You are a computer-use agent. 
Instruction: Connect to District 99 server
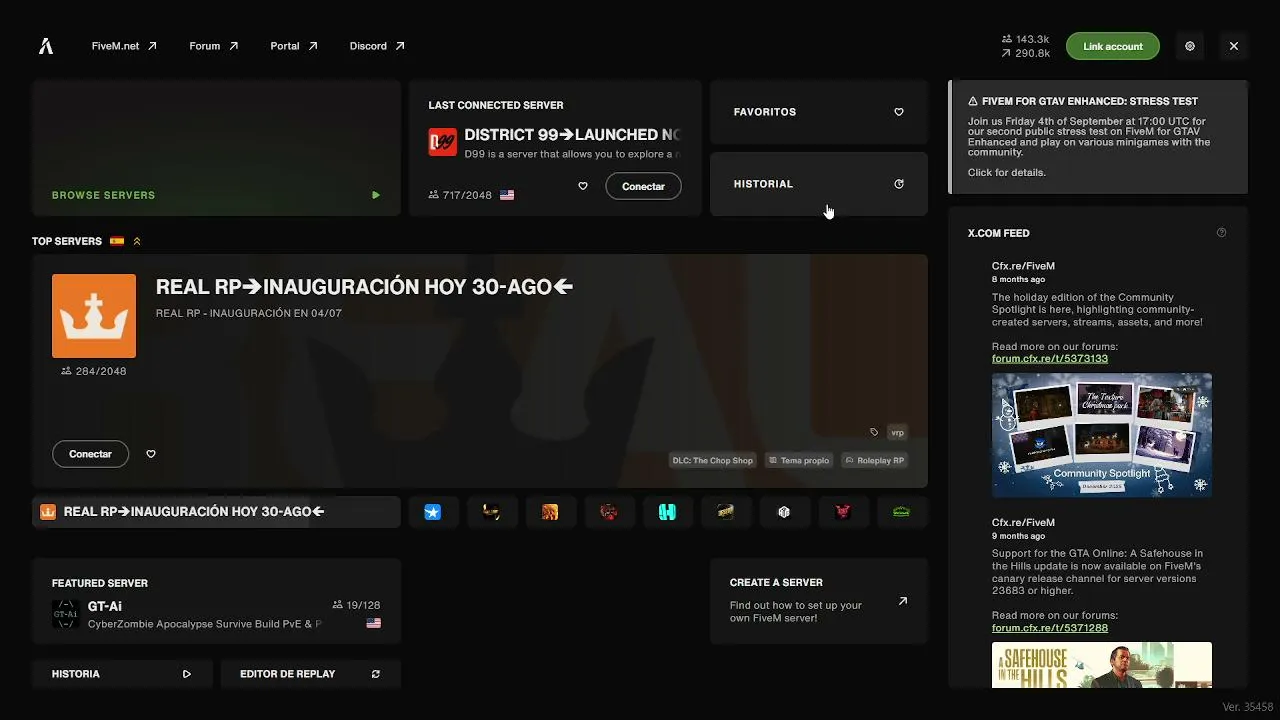[643, 186]
